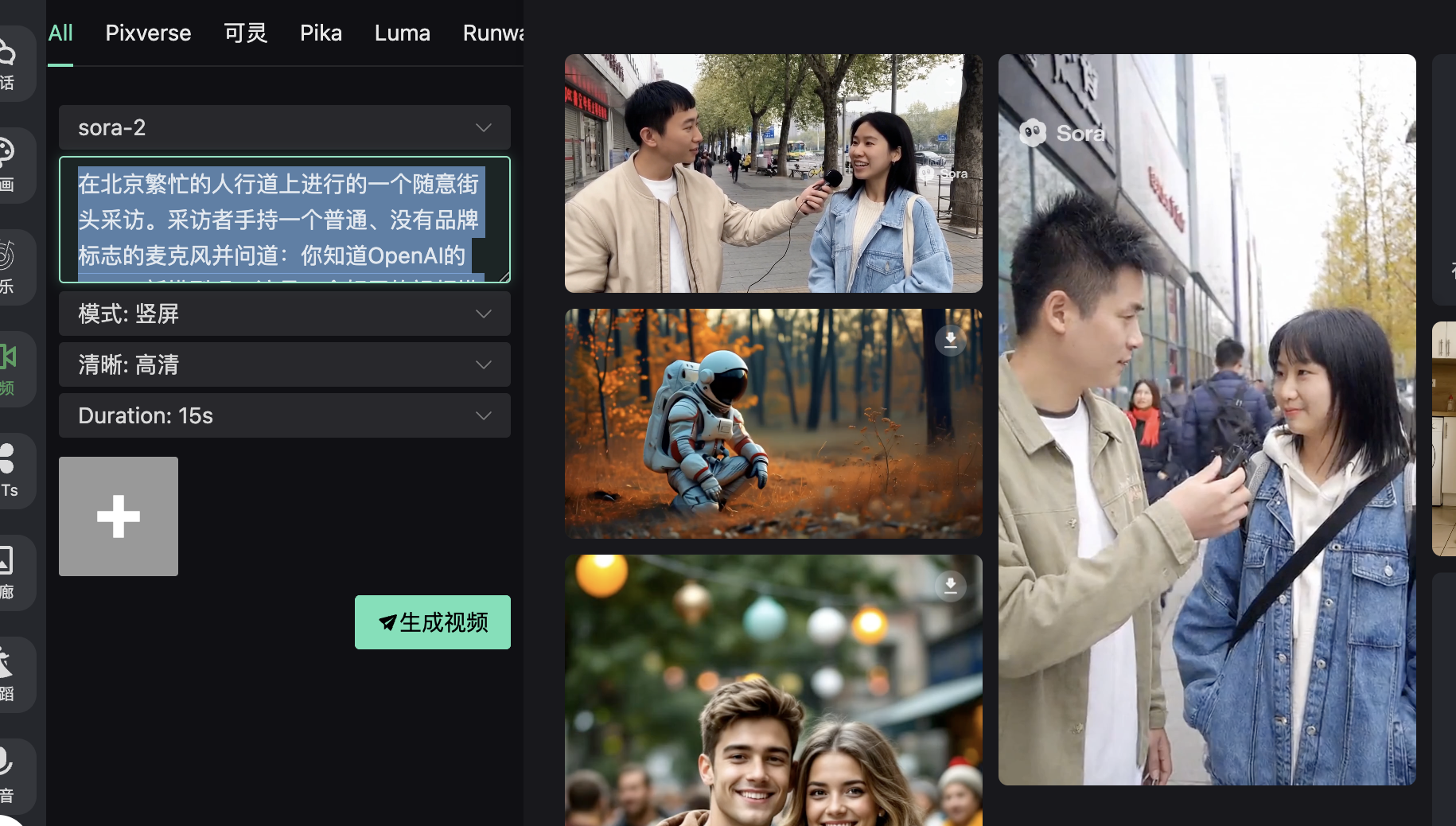This screenshot has height=826, width=1456.
Task: Open the painting palette section in sidebar
Action: click(x=10, y=165)
